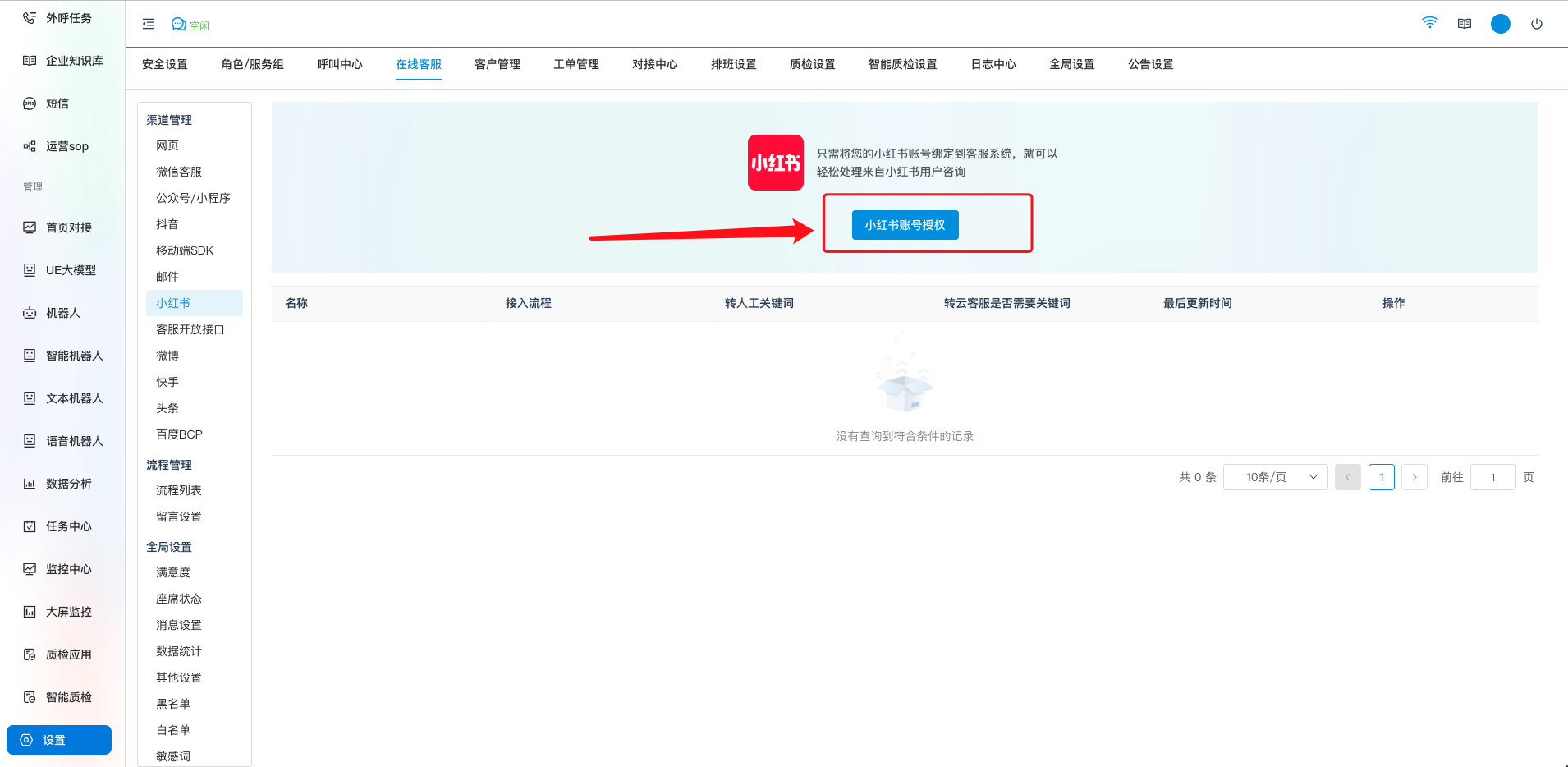1568x767 pixels.
Task: Click the 首页对接 icon
Action: click(30, 227)
